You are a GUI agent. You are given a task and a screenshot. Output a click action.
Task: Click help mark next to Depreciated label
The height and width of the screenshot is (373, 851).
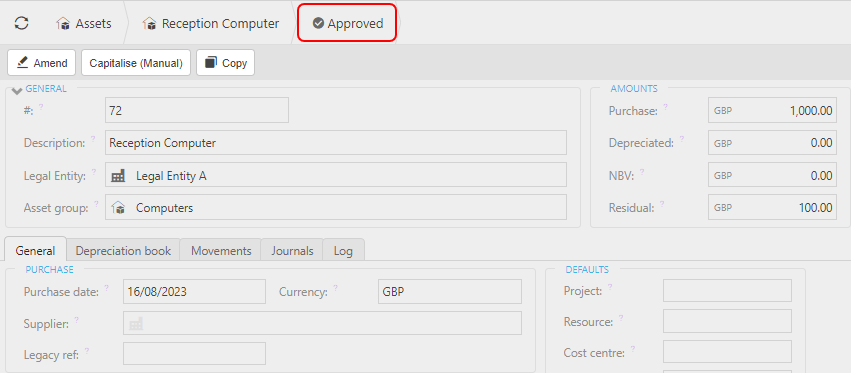[682, 139]
